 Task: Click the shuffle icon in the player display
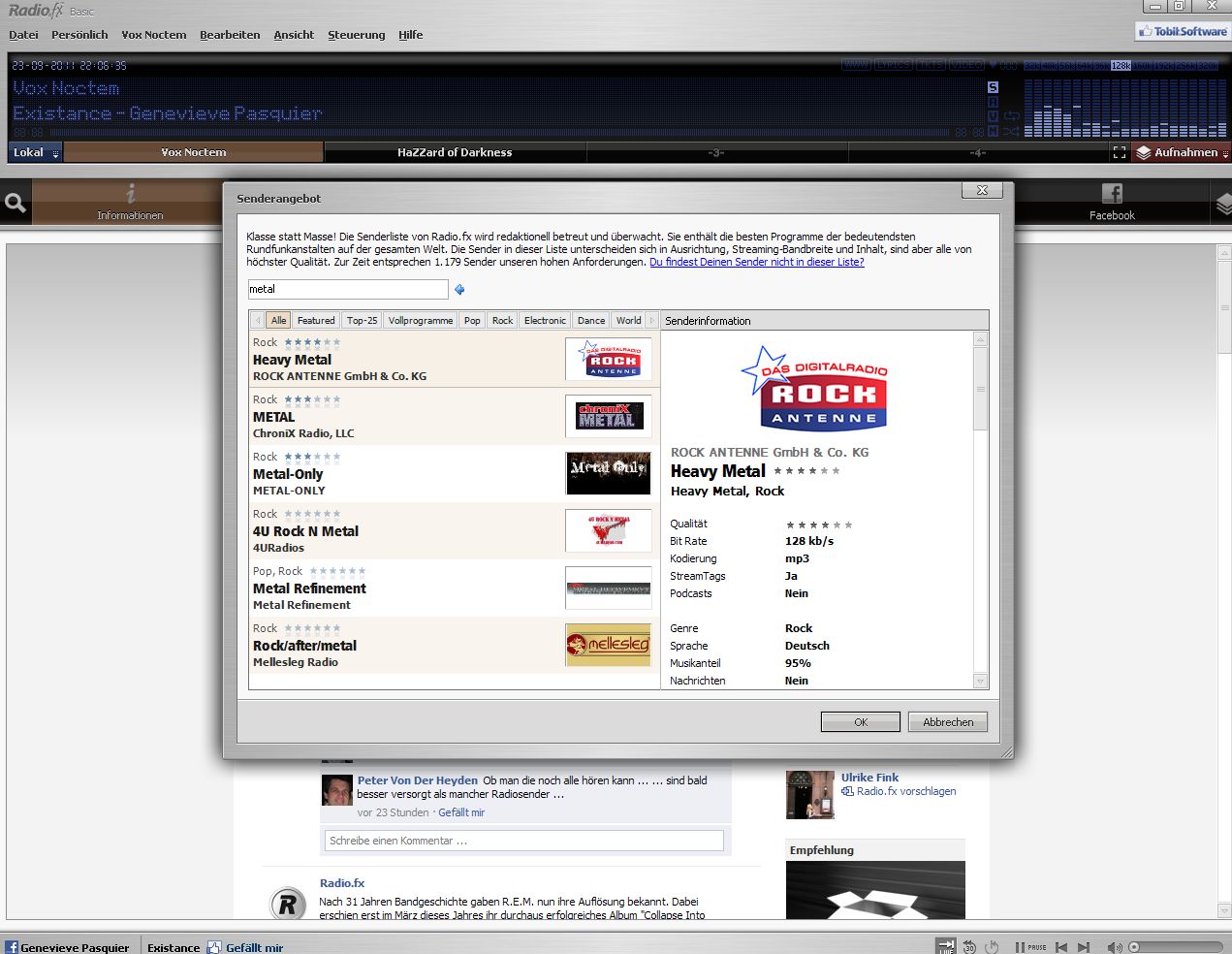[1012, 131]
